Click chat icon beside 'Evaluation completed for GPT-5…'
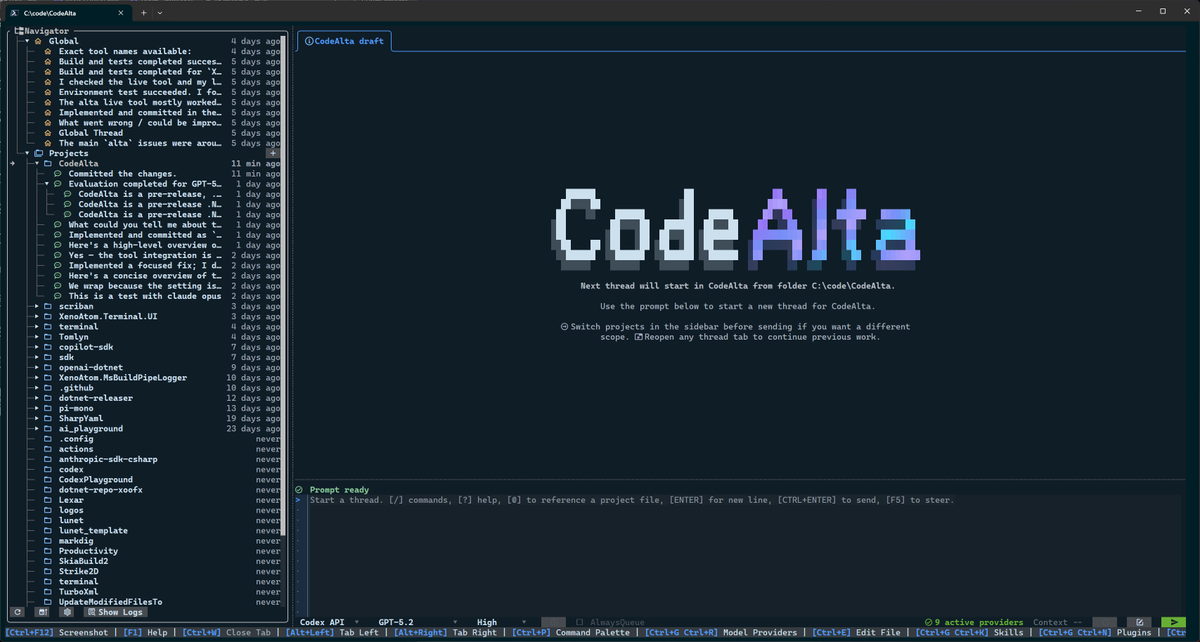This screenshot has width=1200, height=642. click(58, 184)
